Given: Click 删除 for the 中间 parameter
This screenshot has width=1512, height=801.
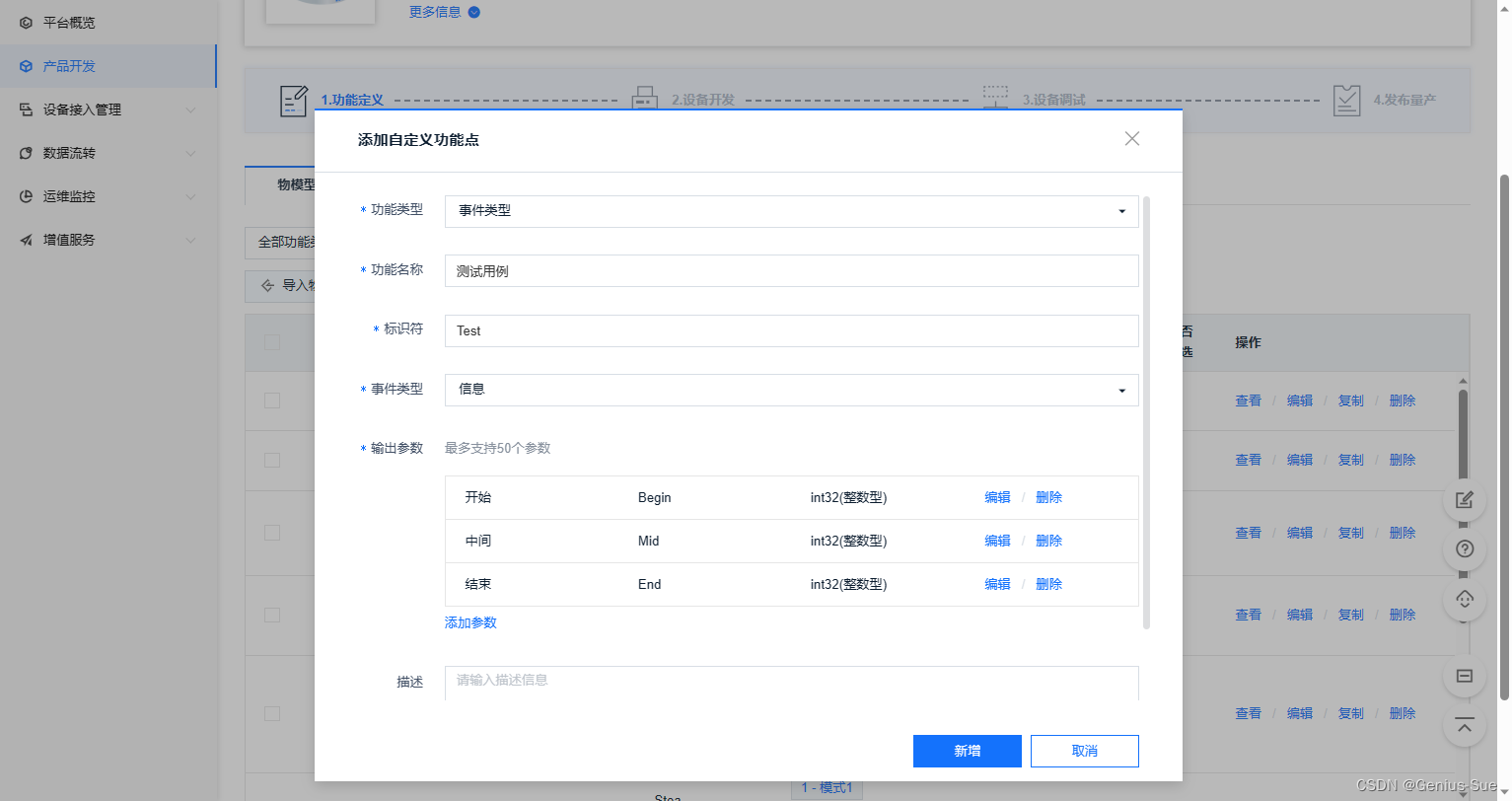Looking at the screenshot, I should (x=1048, y=541).
